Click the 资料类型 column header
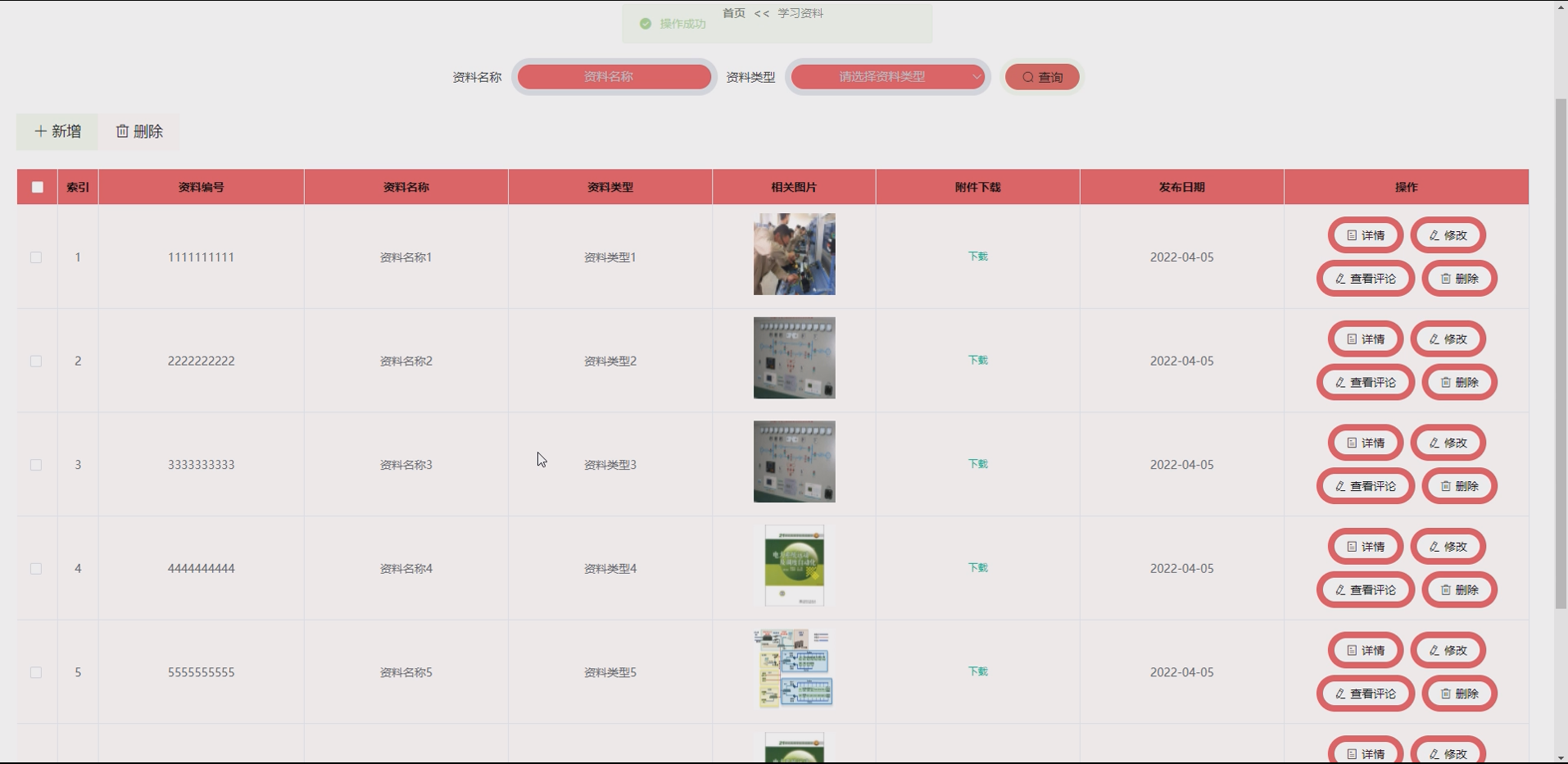Screen dimensions: 1568x764 [610, 187]
